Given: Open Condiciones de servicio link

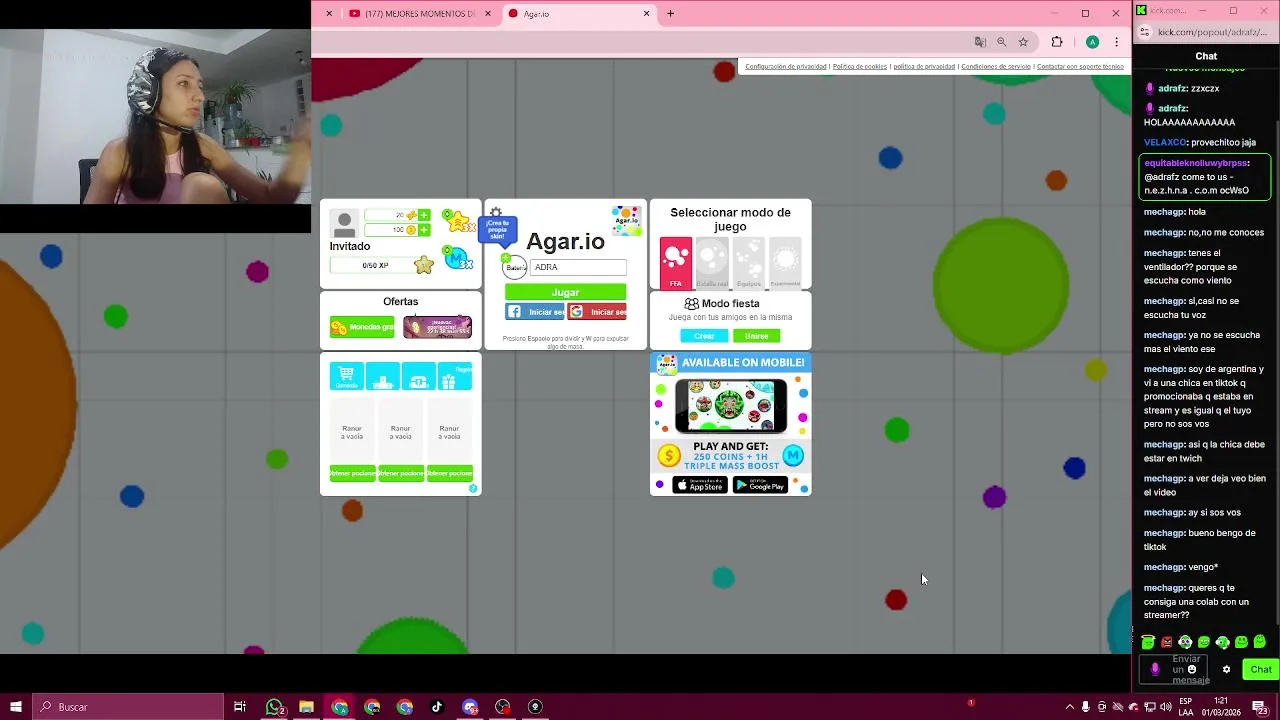Looking at the screenshot, I should [x=995, y=67].
